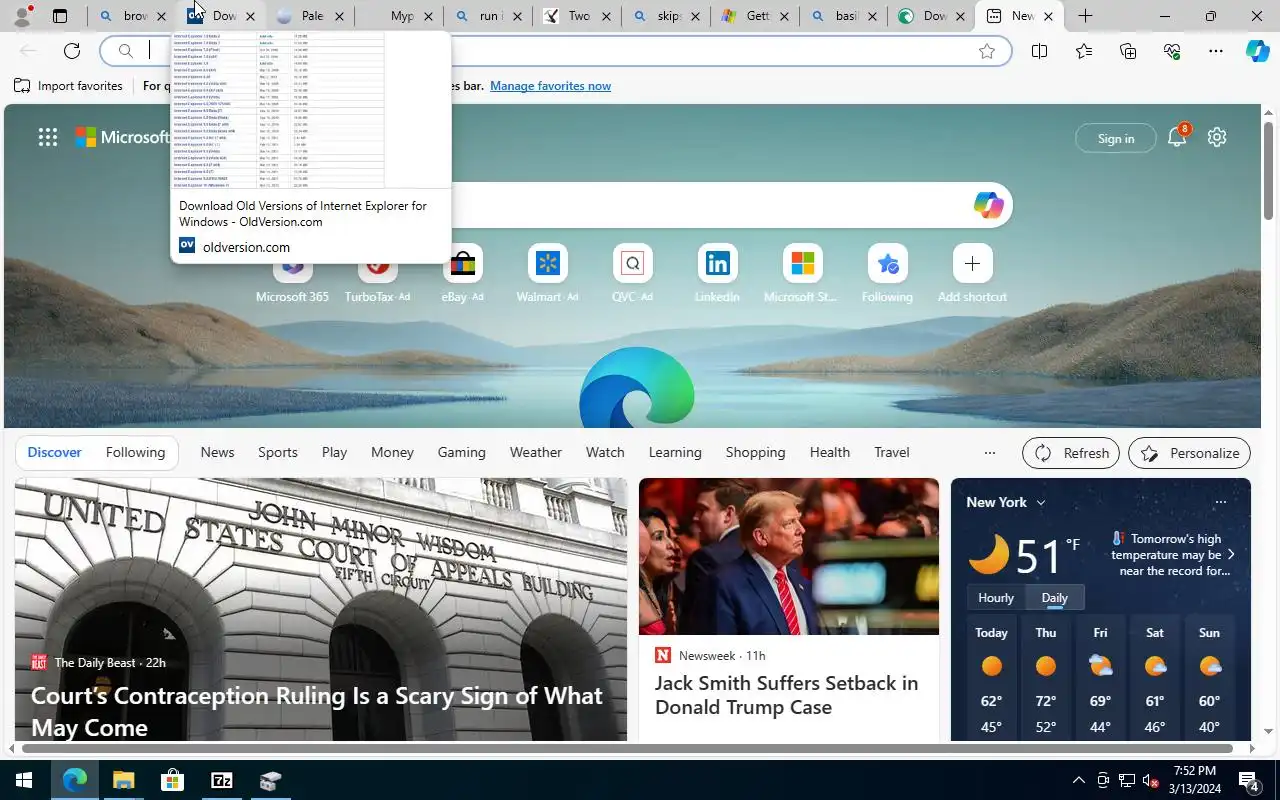Add page to favorites star icon
The width and height of the screenshot is (1280, 800).
(987, 51)
